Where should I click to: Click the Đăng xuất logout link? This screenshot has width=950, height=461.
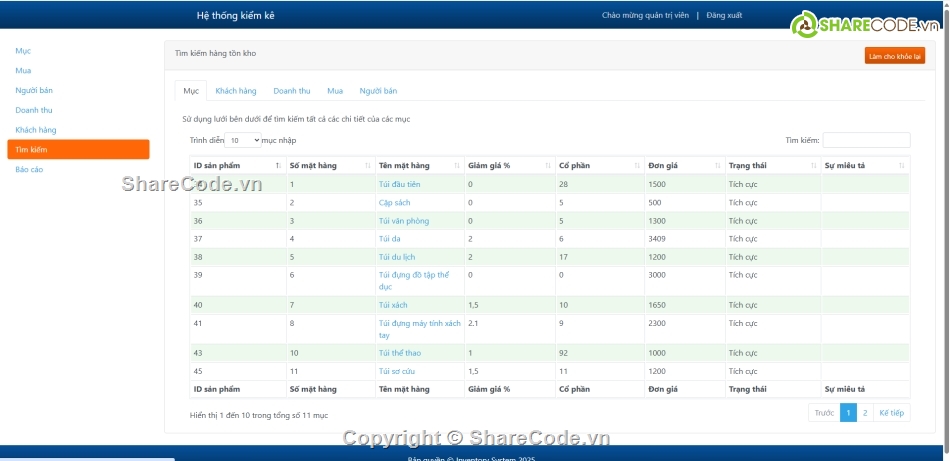[724, 16]
